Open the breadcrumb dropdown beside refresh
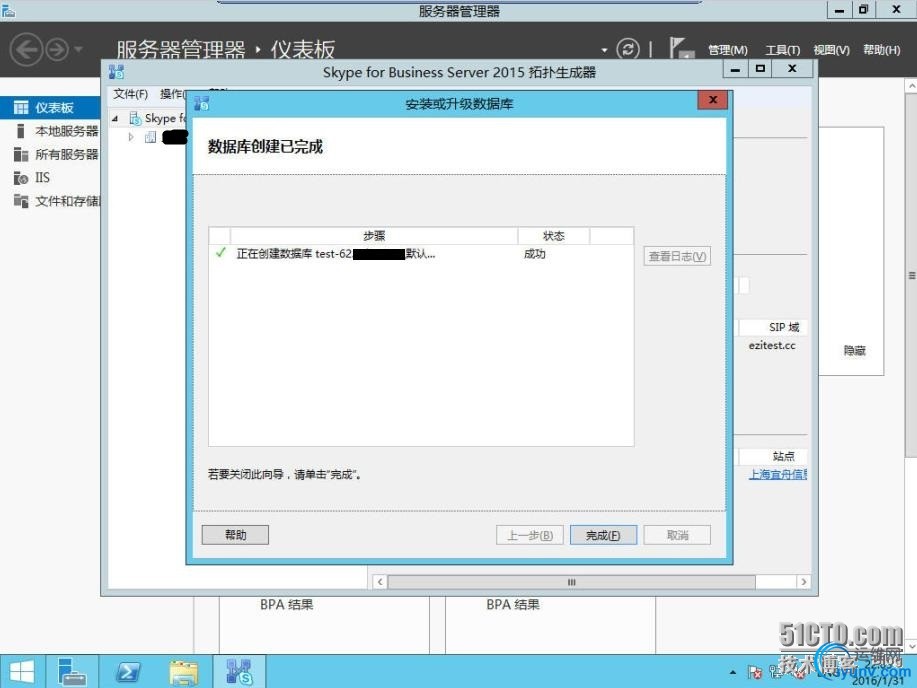 coord(605,50)
